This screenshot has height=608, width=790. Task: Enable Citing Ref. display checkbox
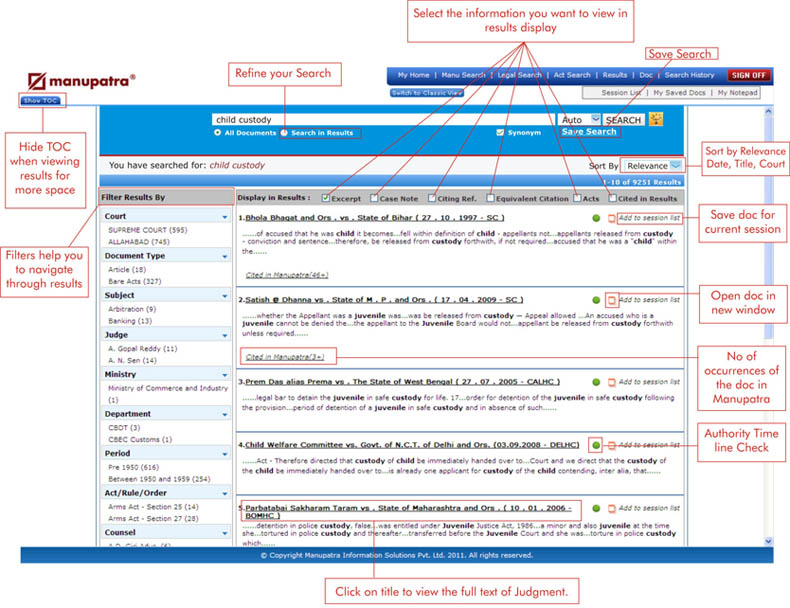click(x=432, y=198)
